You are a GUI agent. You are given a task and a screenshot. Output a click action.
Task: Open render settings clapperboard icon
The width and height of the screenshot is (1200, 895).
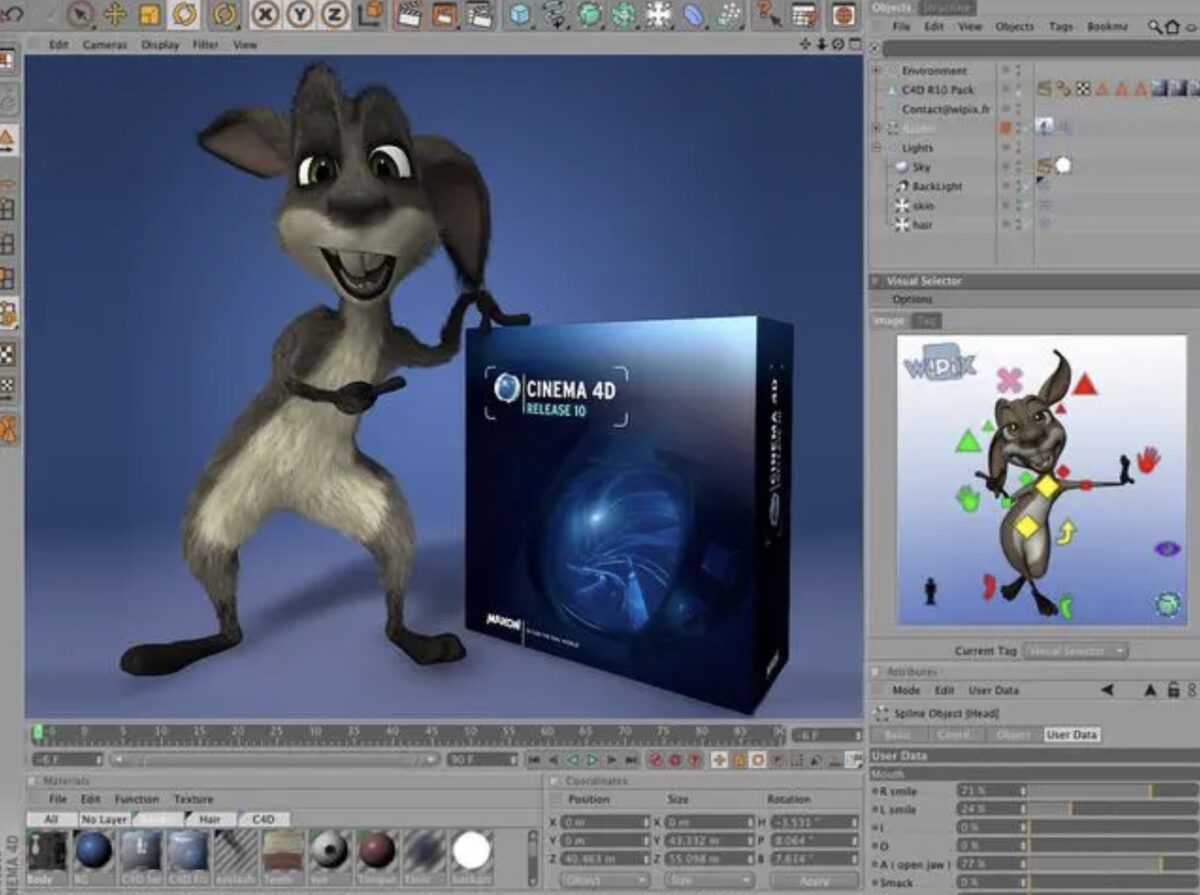pos(479,13)
